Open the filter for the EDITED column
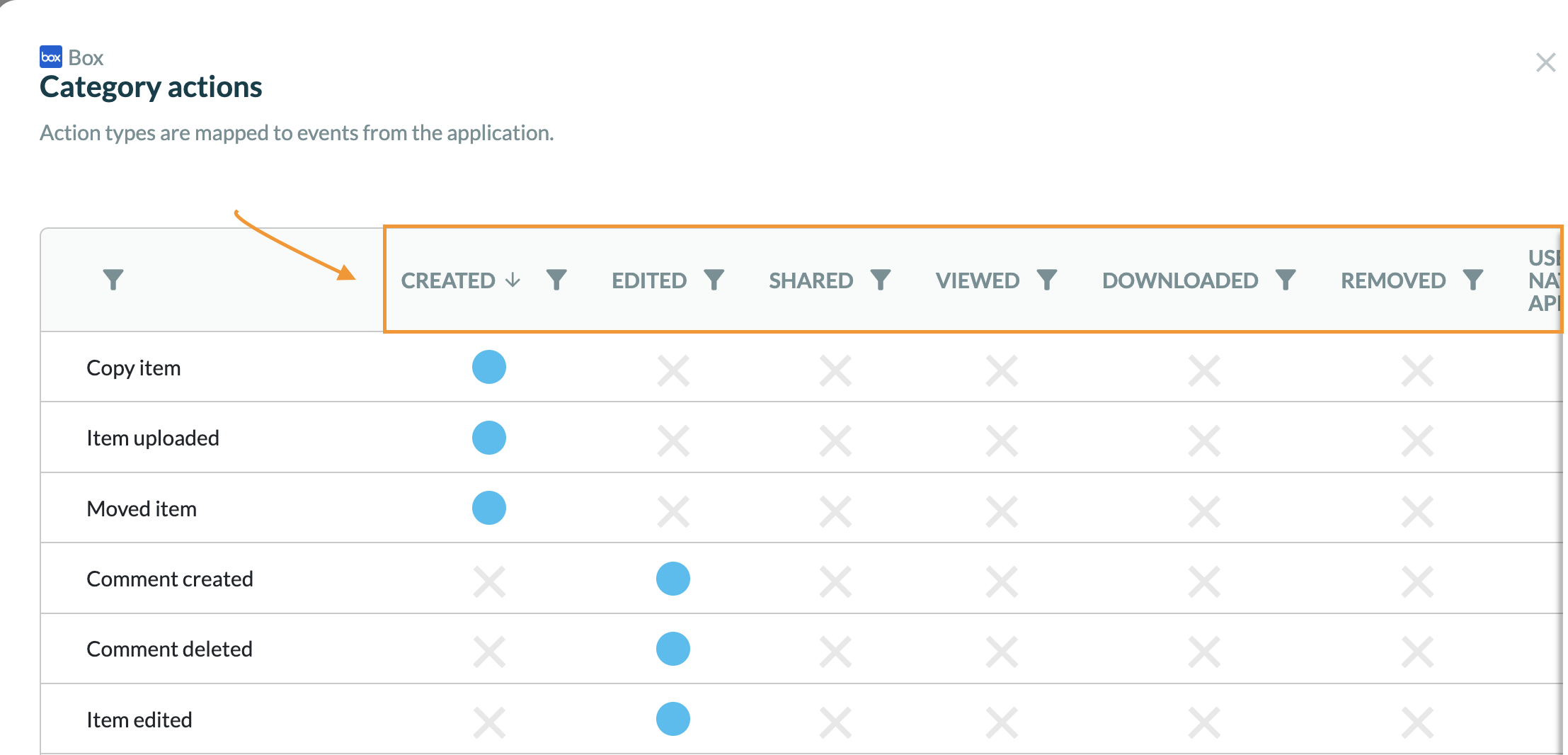Screen dimensions: 1568x755 pyautogui.click(x=714, y=280)
